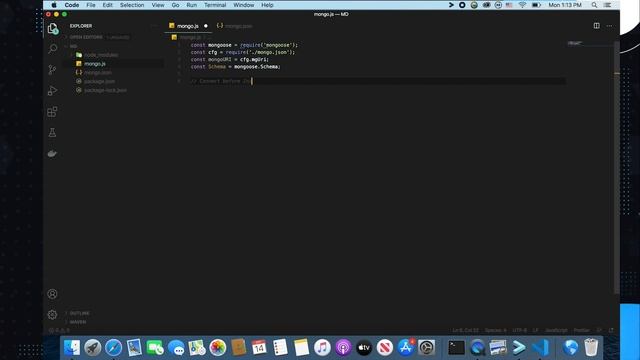The image size is (640, 360).
Task: Click the Prettier status bar item
Action: pyautogui.click(x=582, y=330)
